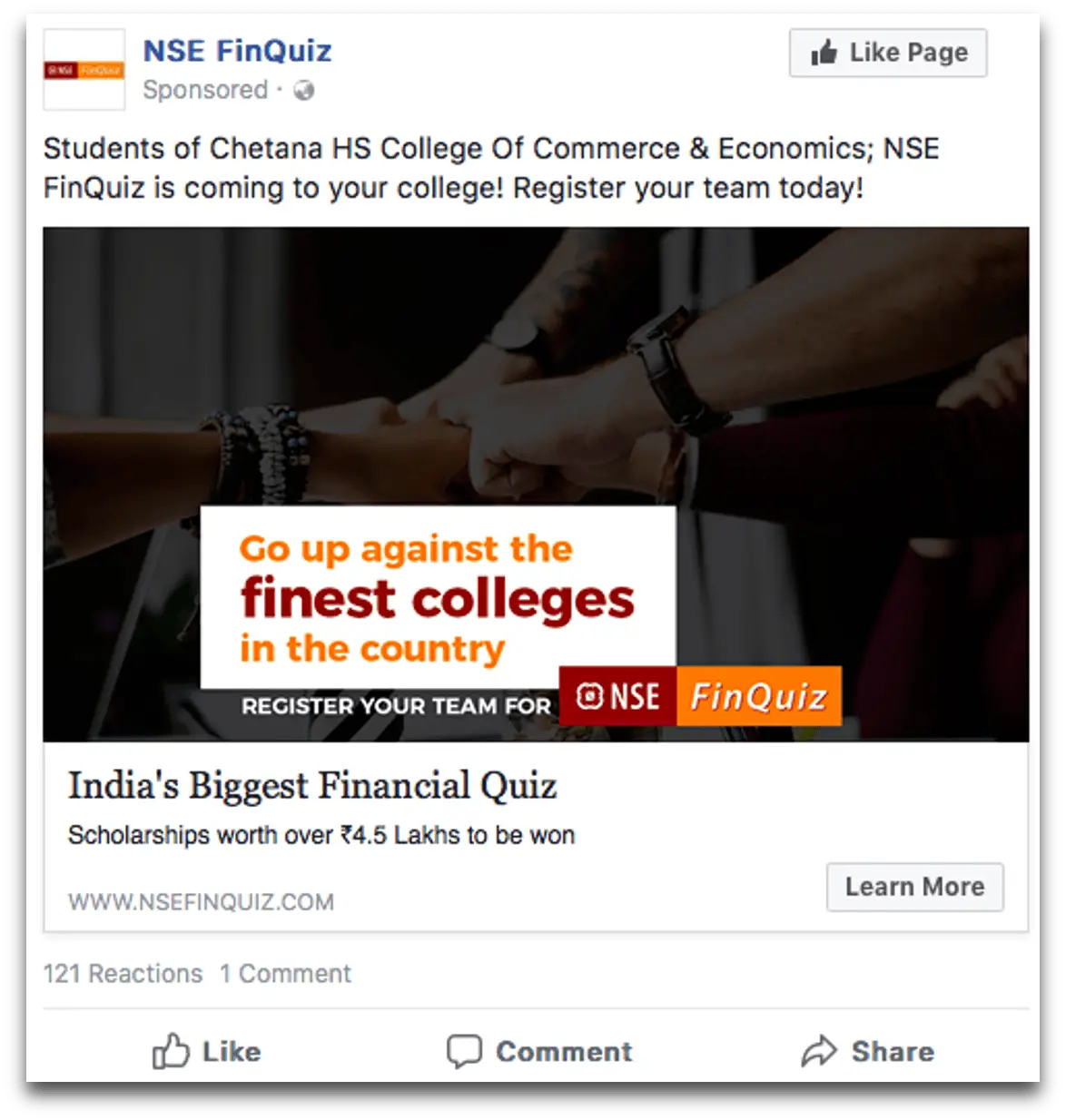Visit the WWW.NSEFINQUIZ.COM link
The width and height of the screenshot is (1066, 1120).
(x=201, y=902)
